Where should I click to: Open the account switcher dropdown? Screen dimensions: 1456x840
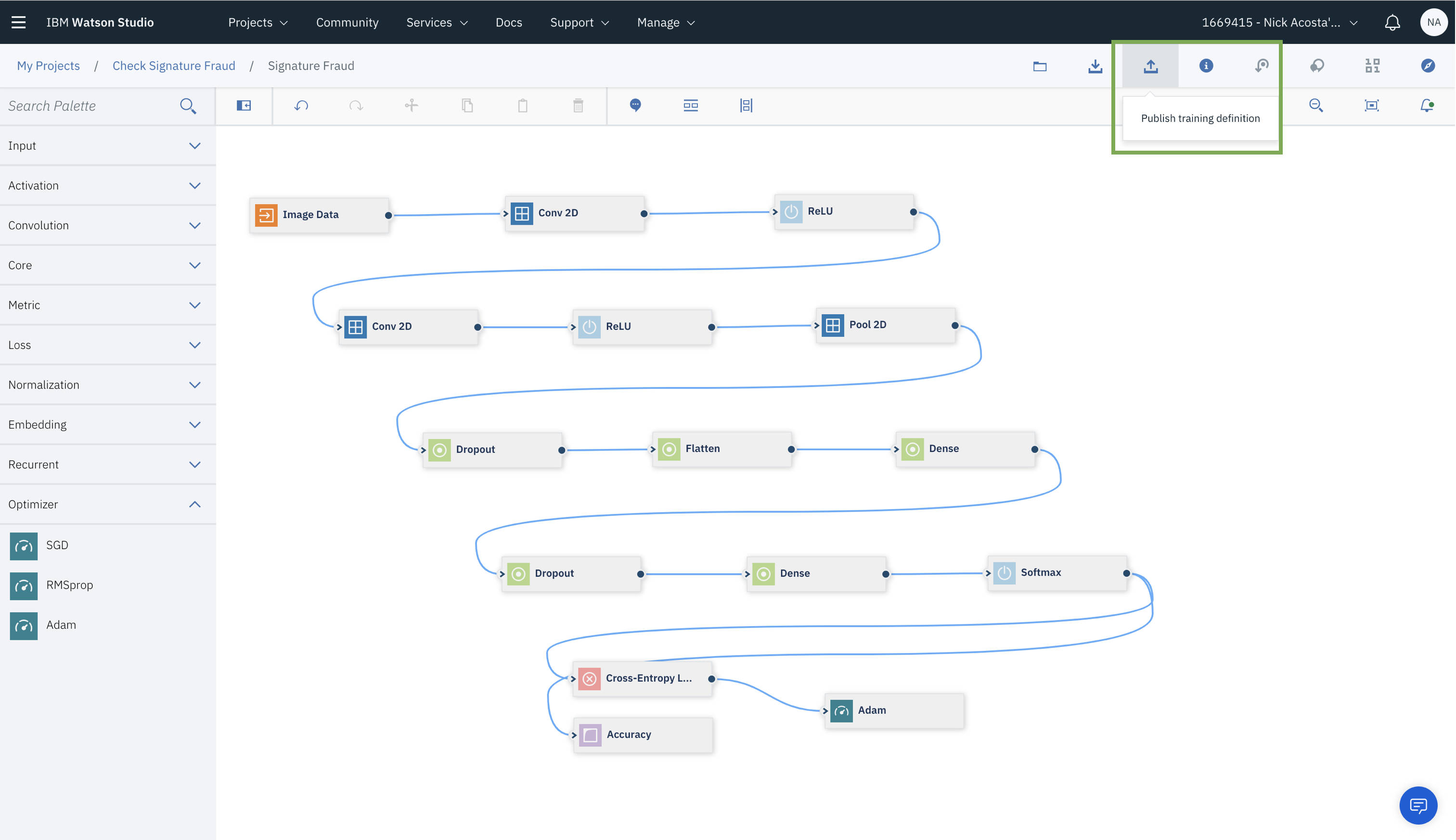[1279, 23]
